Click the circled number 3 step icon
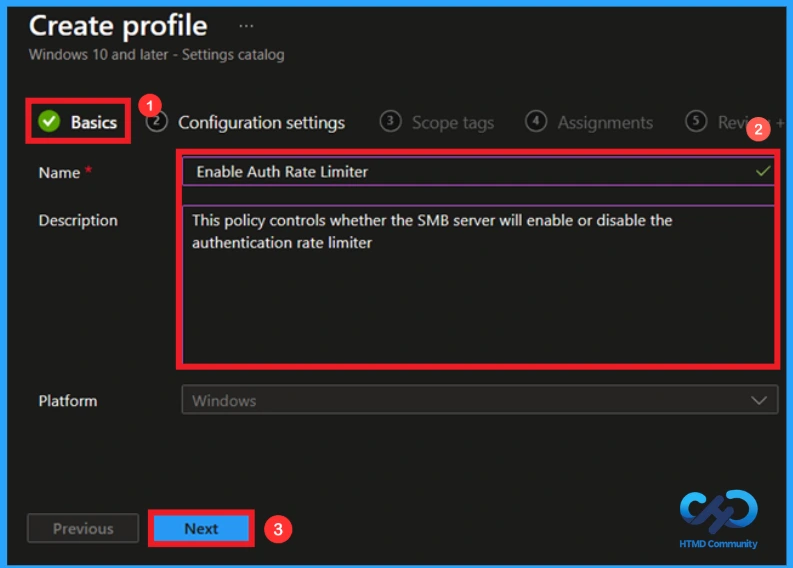The height and width of the screenshot is (568, 793). tap(390, 121)
